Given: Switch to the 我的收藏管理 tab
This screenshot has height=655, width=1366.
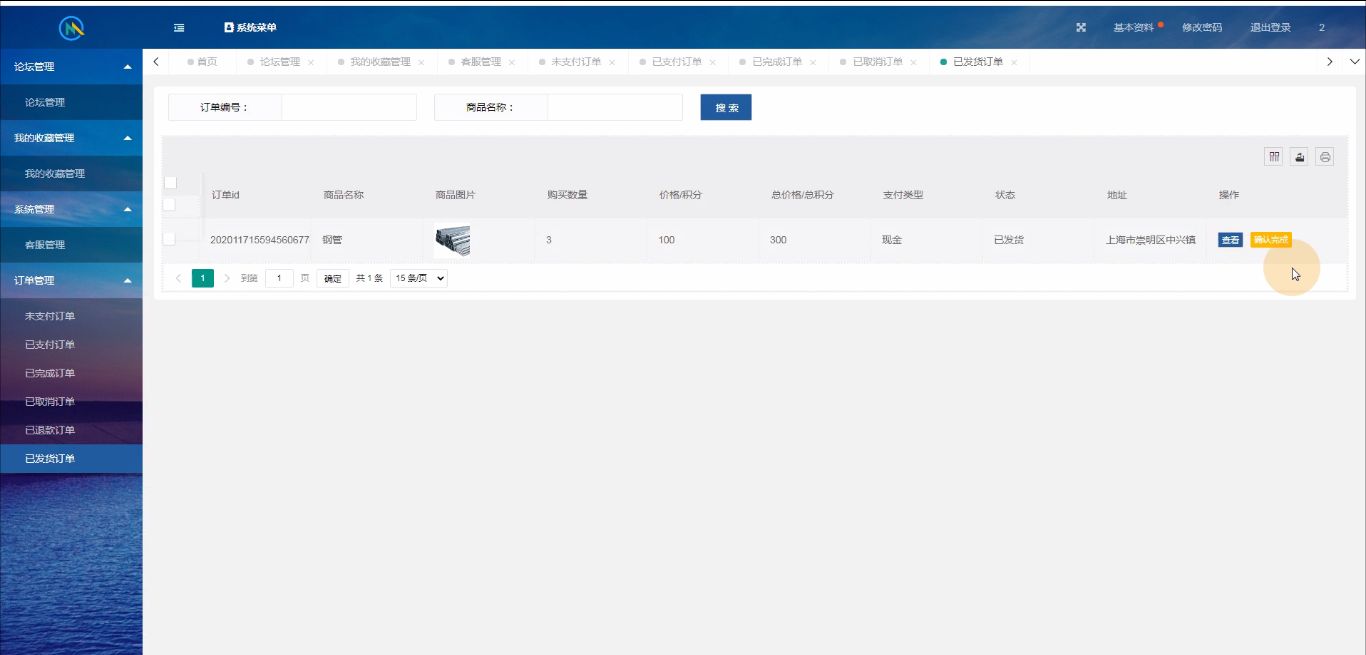Looking at the screenshot, I should (380, 62).
